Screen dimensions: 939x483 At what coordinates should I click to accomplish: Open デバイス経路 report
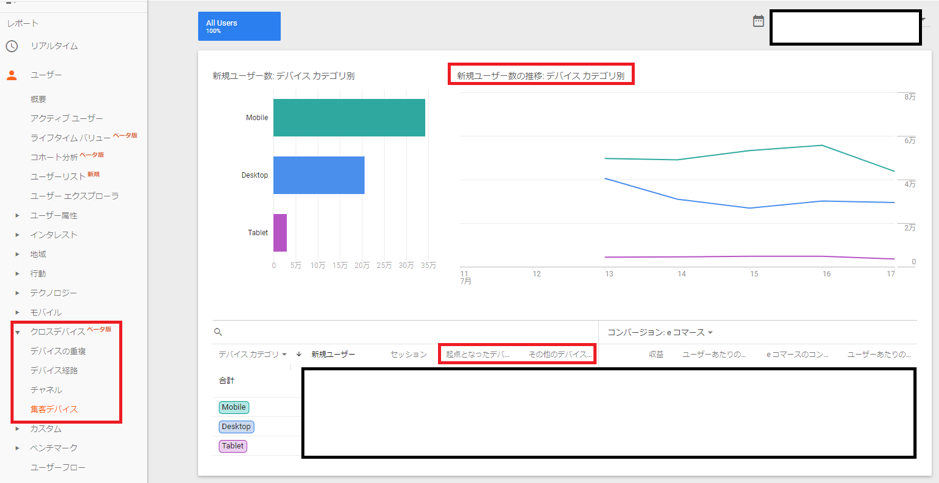click(54, 370)
